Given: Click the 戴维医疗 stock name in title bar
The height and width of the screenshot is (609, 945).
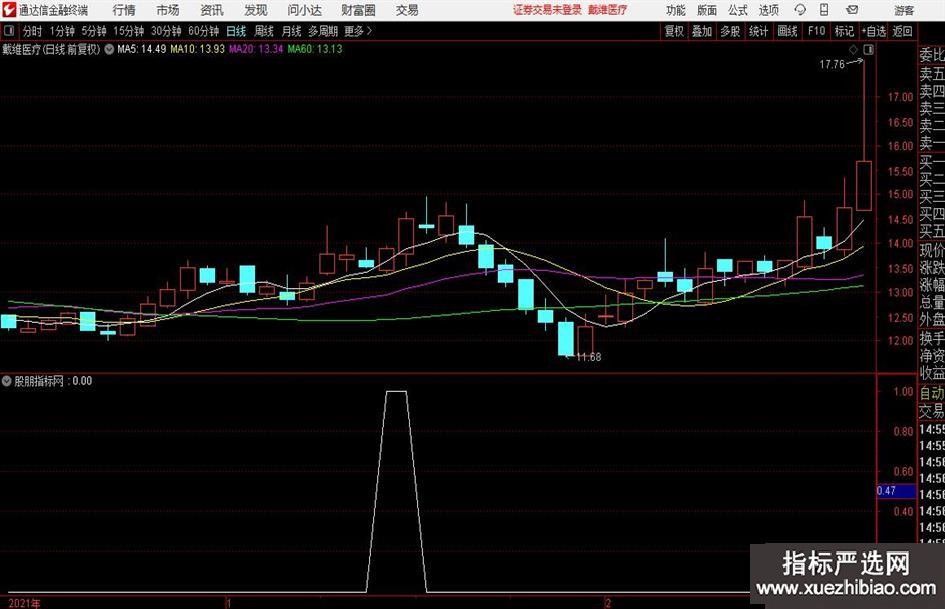Looking at the screenshot, I should pyautogui.click(x=608, y=10).
